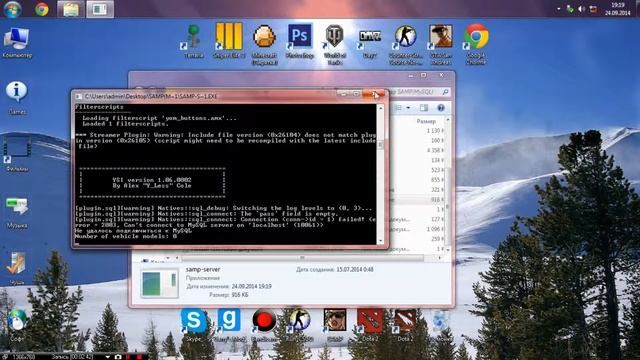Switch to Explorer window in taskbar
This screenshot has width=640, height=360.
pos(71,9)
